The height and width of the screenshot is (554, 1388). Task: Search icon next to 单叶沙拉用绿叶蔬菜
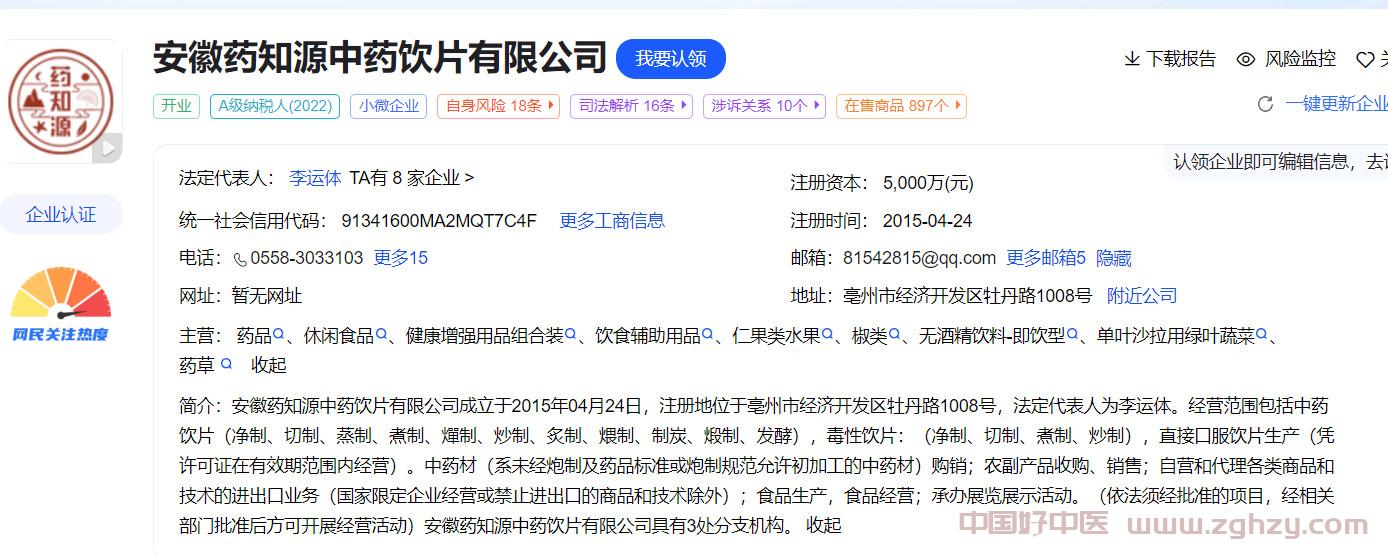click(x=1261, y=335)
